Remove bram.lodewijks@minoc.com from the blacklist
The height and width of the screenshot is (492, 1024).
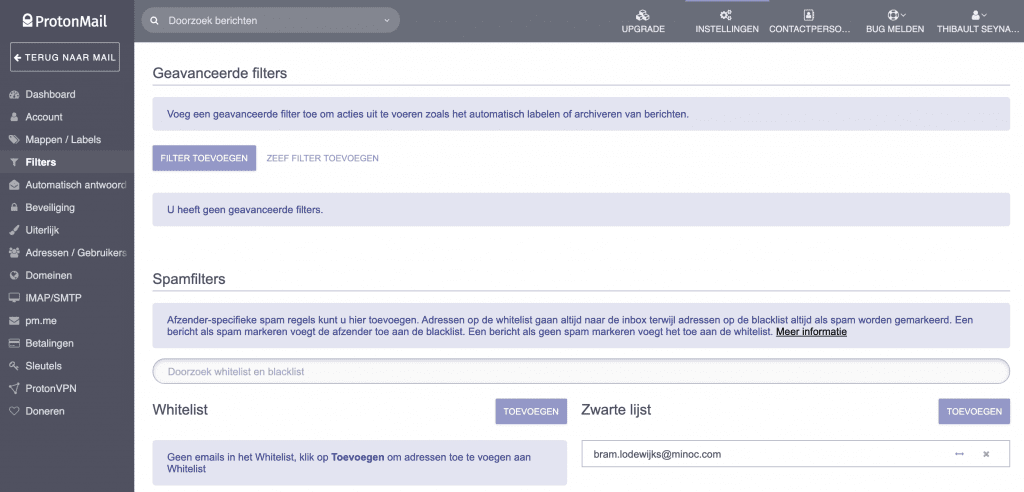point(986,454)
